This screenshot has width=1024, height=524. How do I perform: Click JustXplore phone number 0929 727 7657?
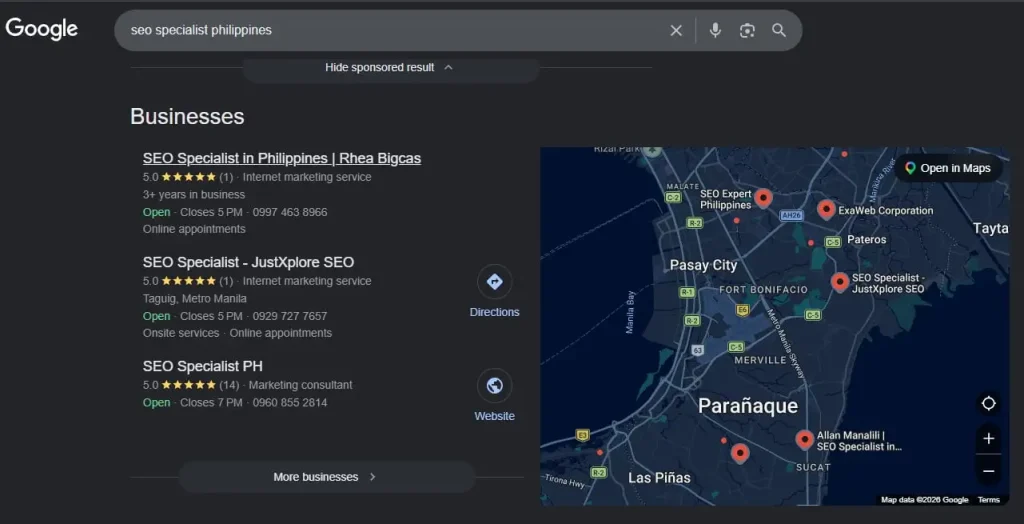coord(290,316)
